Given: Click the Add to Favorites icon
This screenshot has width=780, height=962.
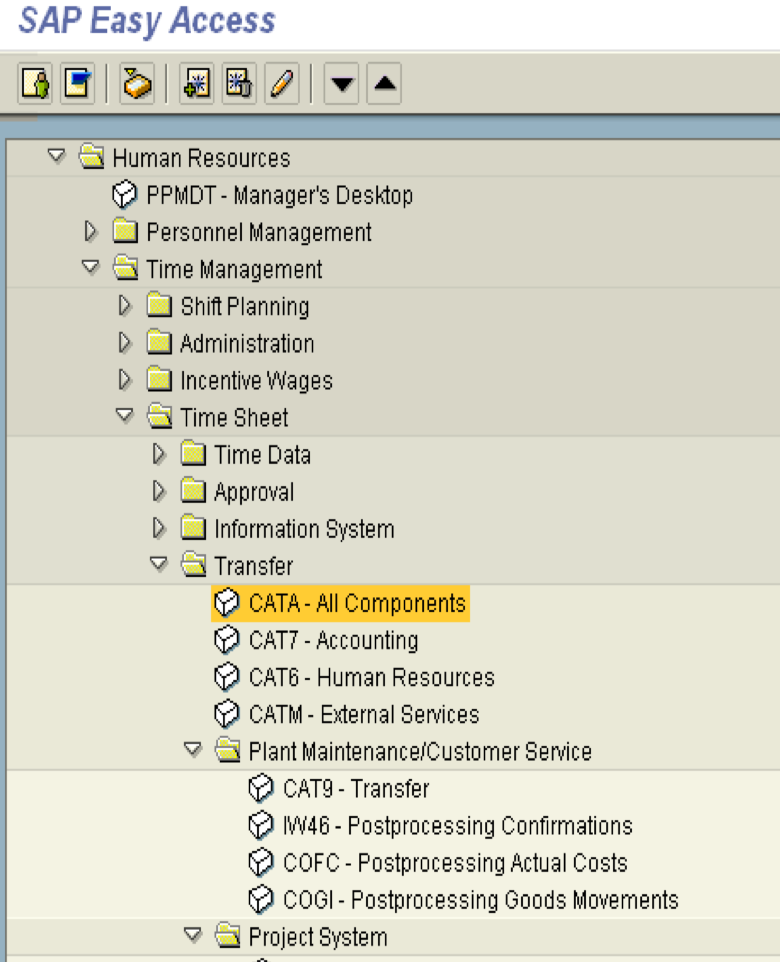Looking at the screenshot, I should (x=197, y=84).
